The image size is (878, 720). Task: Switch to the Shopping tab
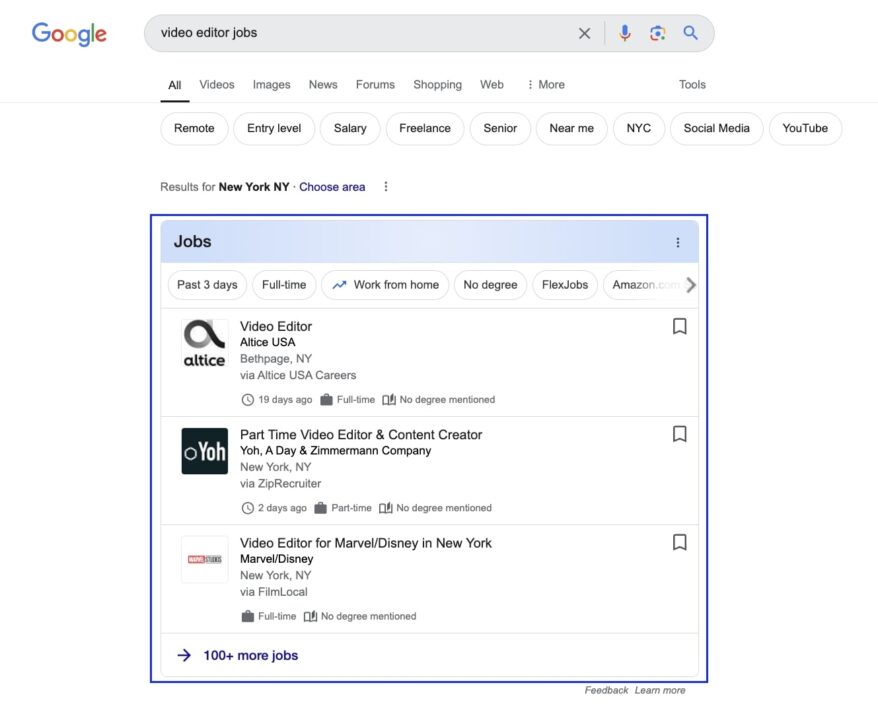click(x=437, y=85)
